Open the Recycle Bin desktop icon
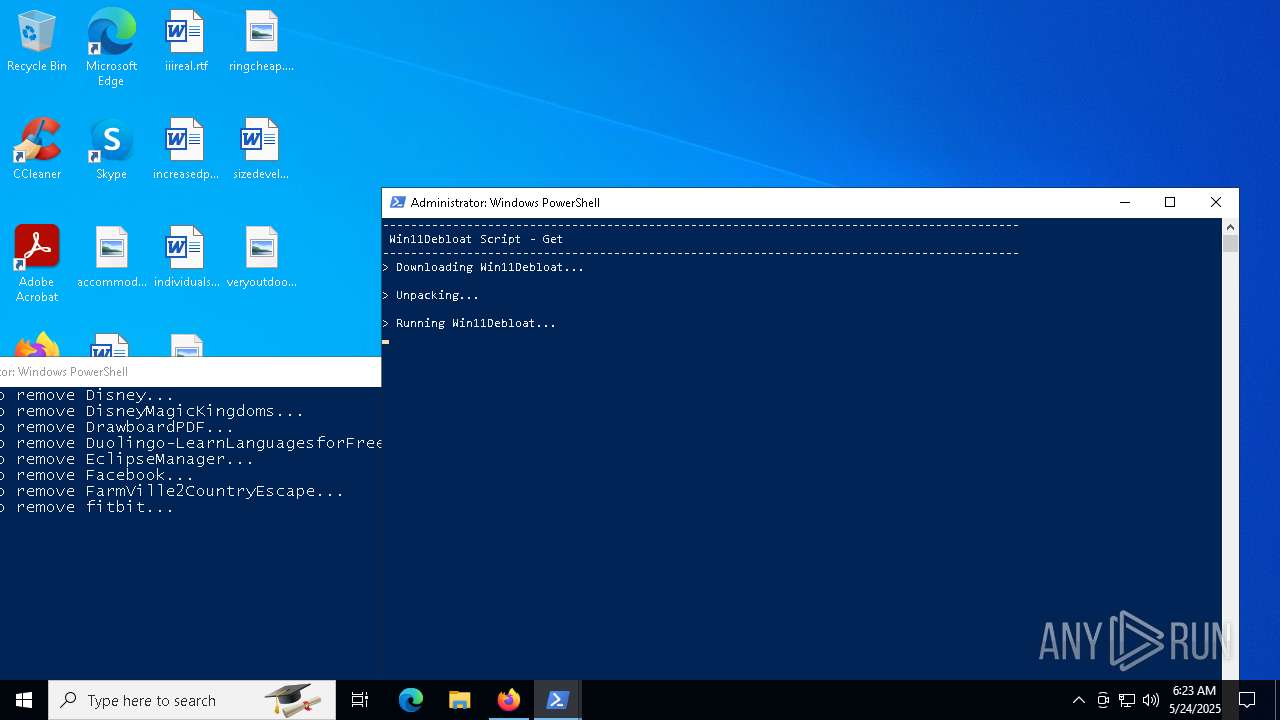Image resolution: width=1280 pixels, height=720 pixels. 37,42
